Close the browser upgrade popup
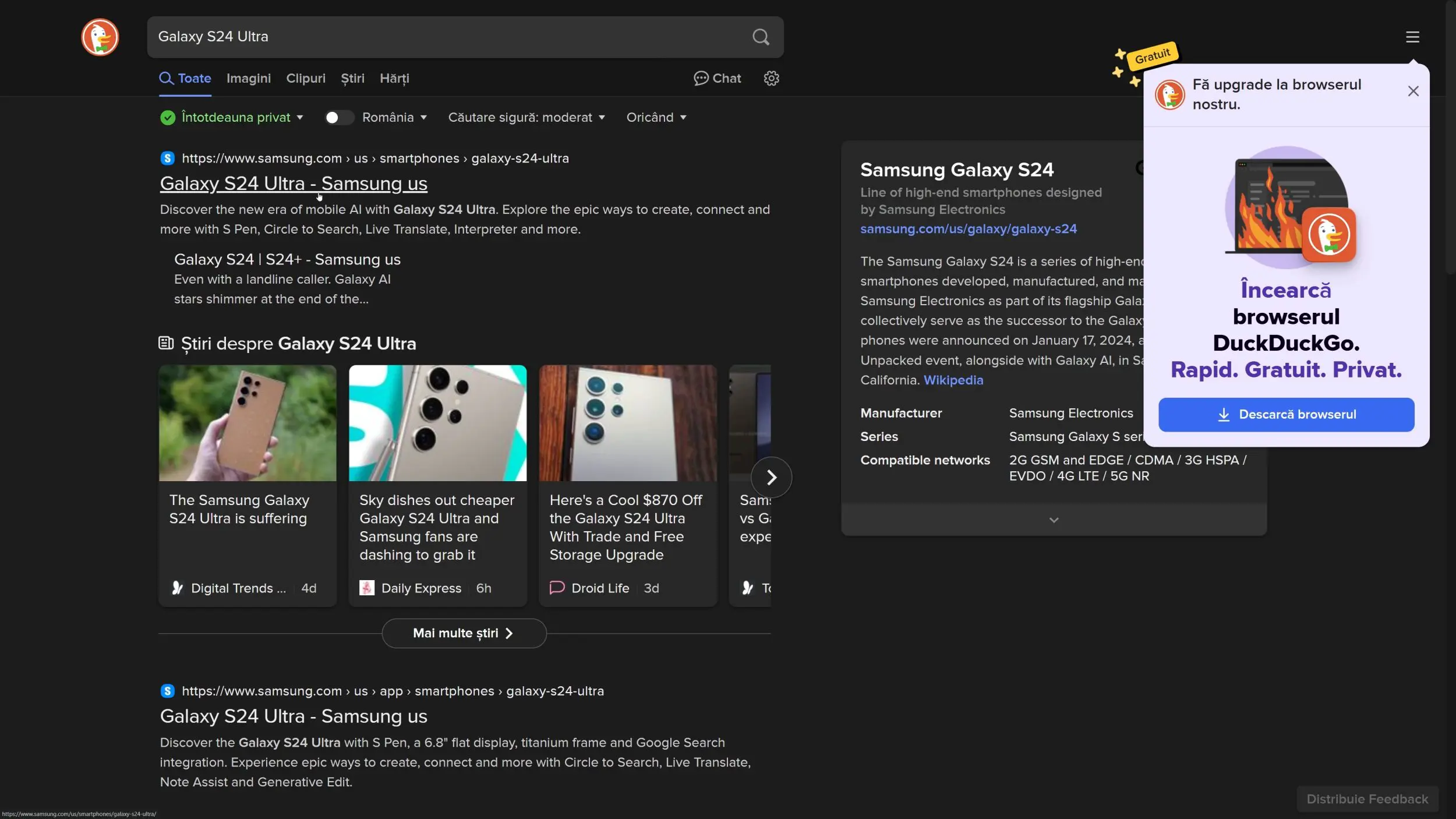1456x819 pixels. 1413,91
